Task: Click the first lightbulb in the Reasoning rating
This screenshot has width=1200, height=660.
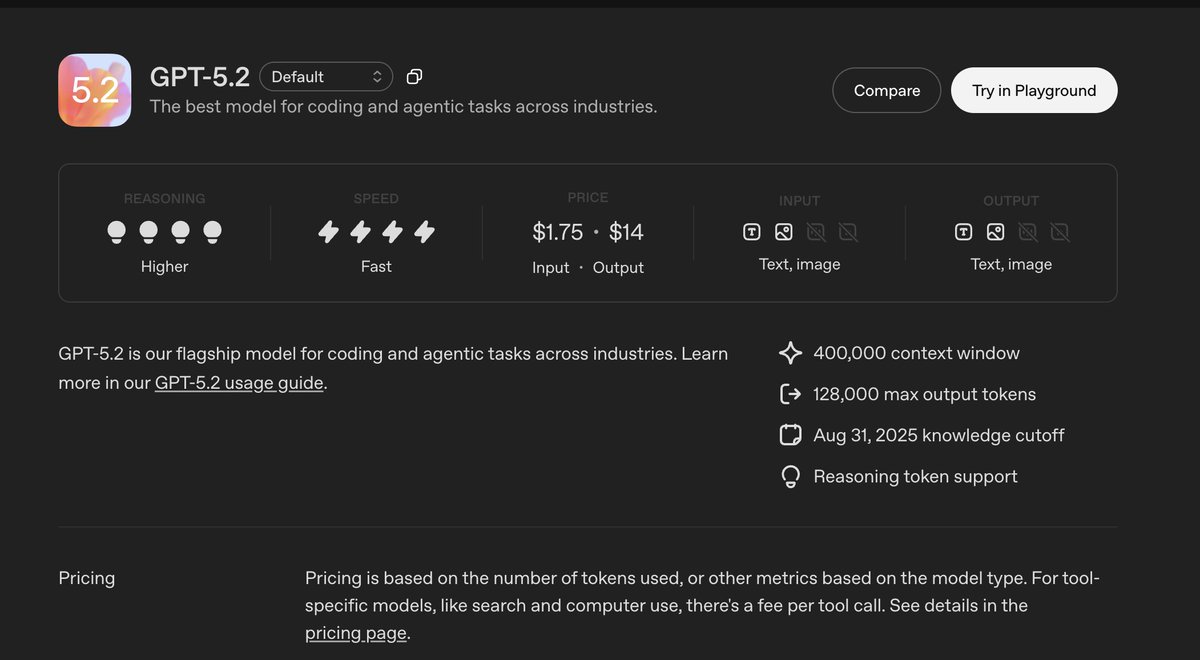Action: pos(117,232)
